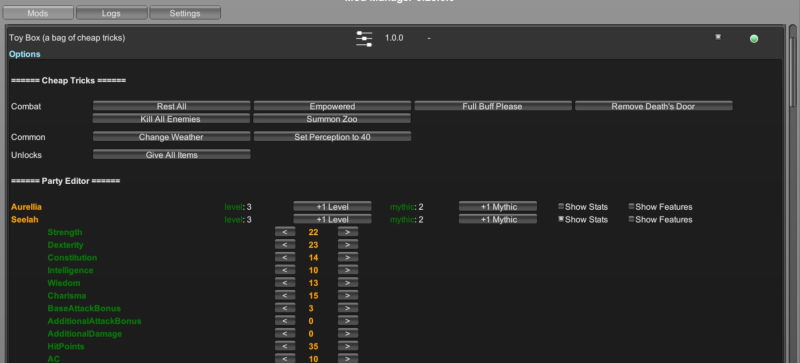800x363 pixels.
Task: Click Kill All Enemies
Action: pyautogui.click(x=171, y=119)
